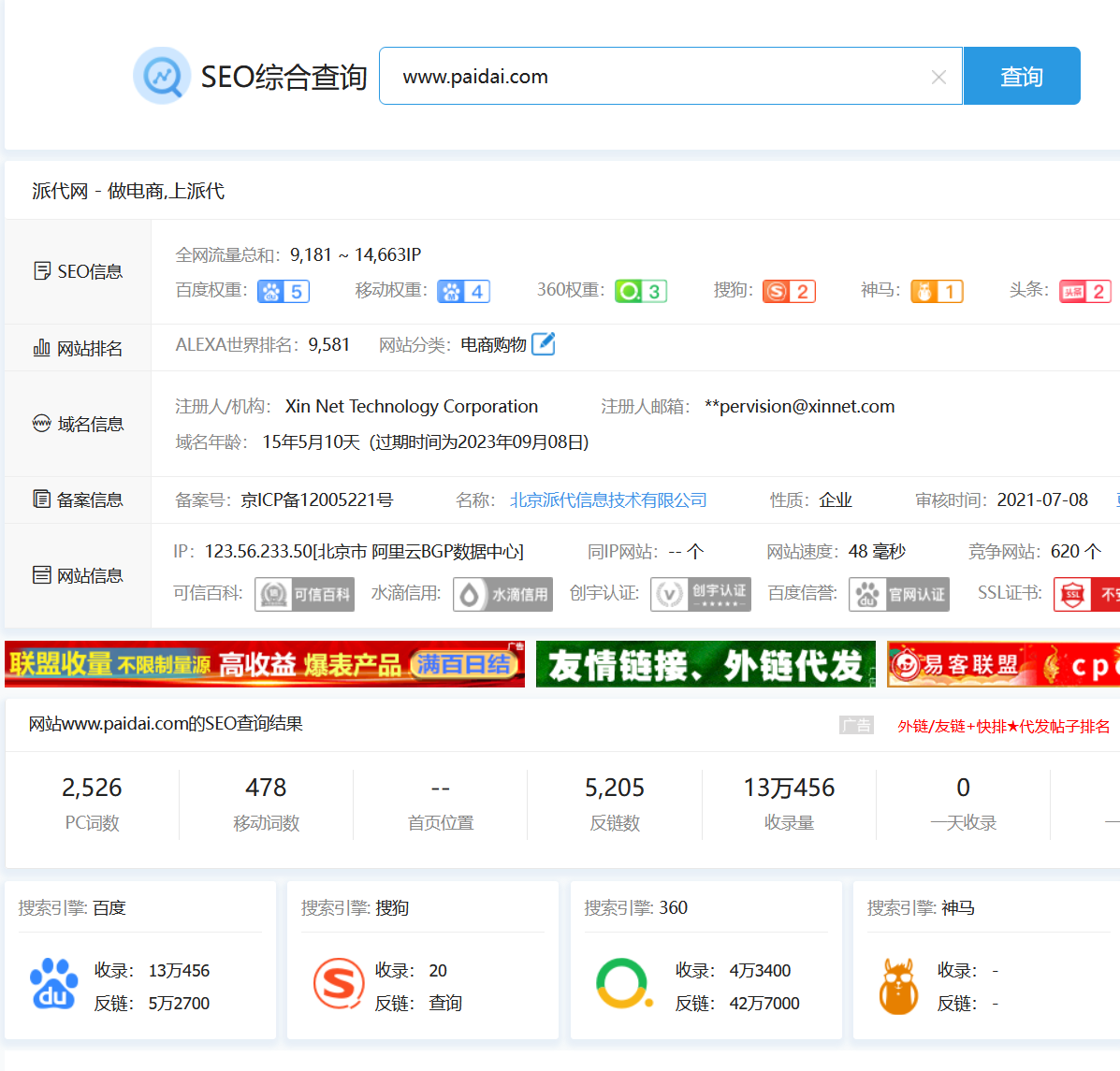The image size is (1120, 1071).
Task: Click 搜狗 反链 查询 link
Action: pyautogui.click(x=445, y=1004)
